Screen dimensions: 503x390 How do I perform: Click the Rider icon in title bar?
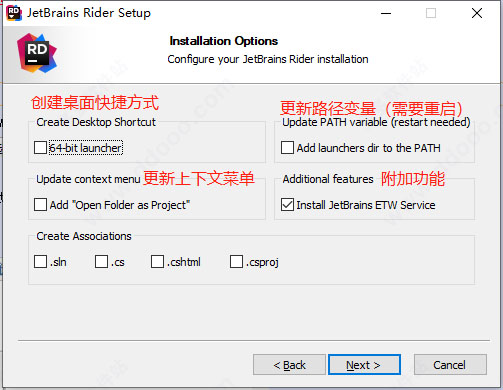14,13
